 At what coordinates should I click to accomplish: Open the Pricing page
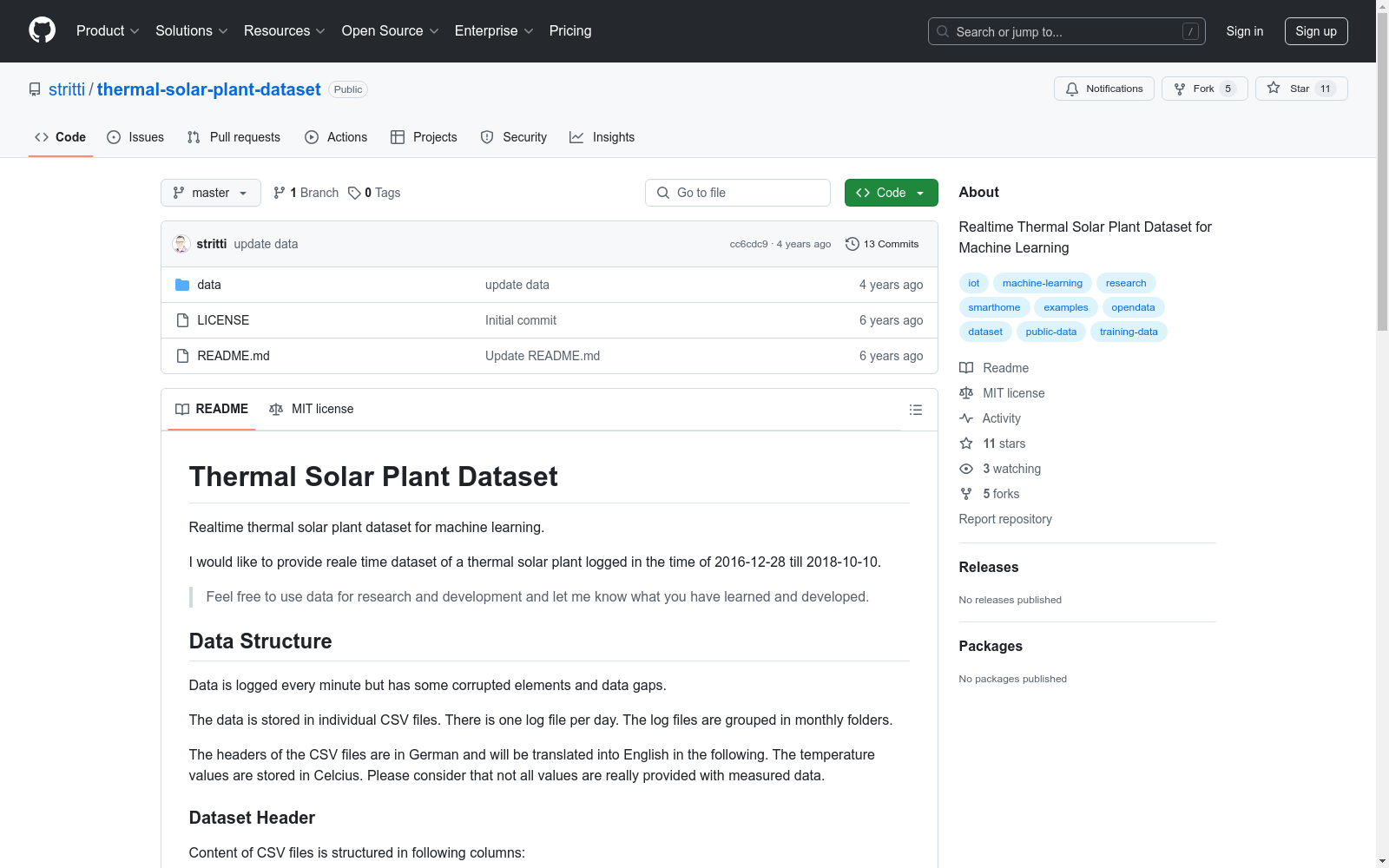[570, 31]
